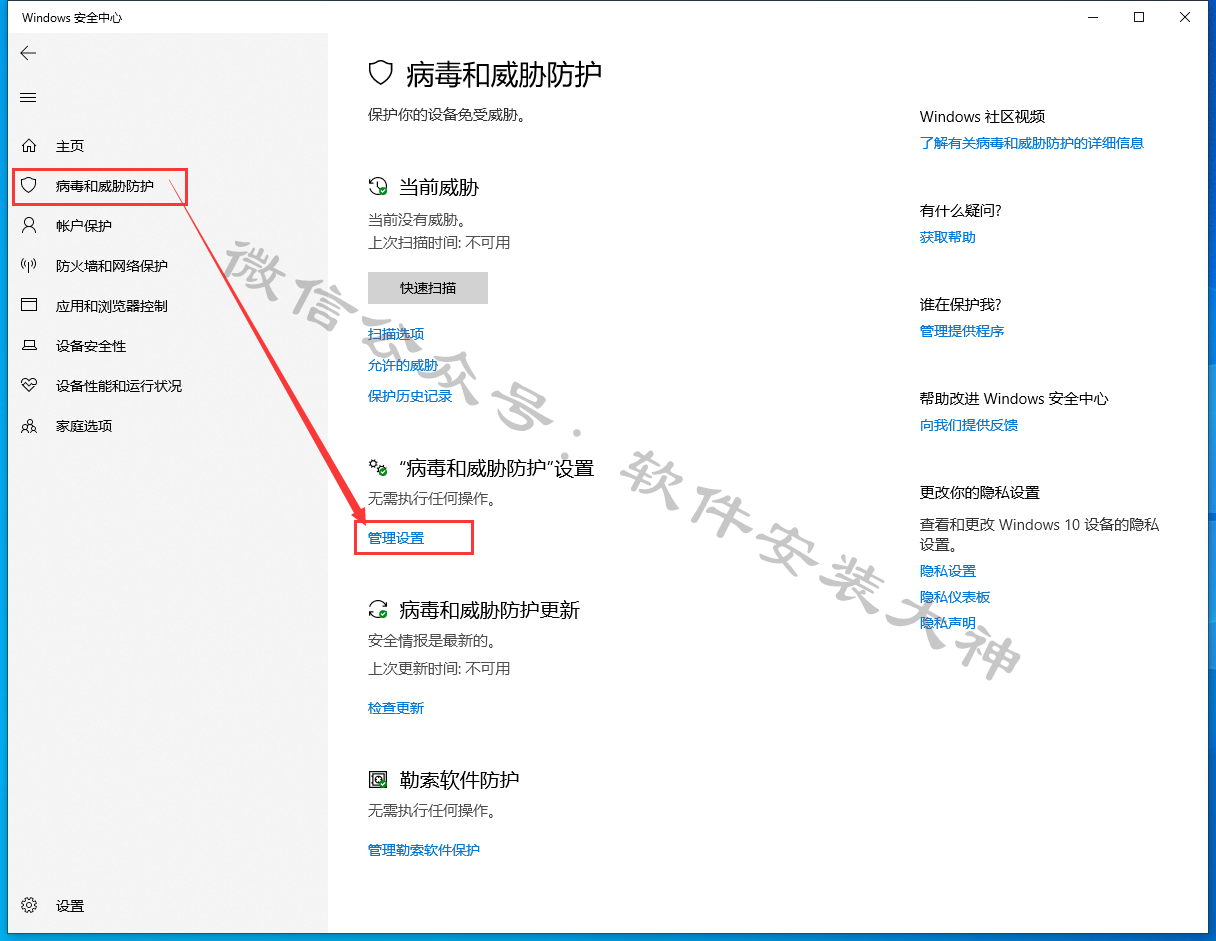Open 扫描选项 link
Image resolution: width=1216 pixels, height=941 pixels.
396,334
